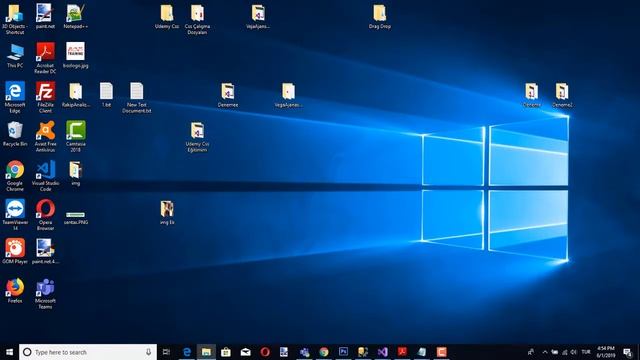Open the volume control in system tray
Screen dimensions: 640x360
pyautogui.click(x=573, y=352)
